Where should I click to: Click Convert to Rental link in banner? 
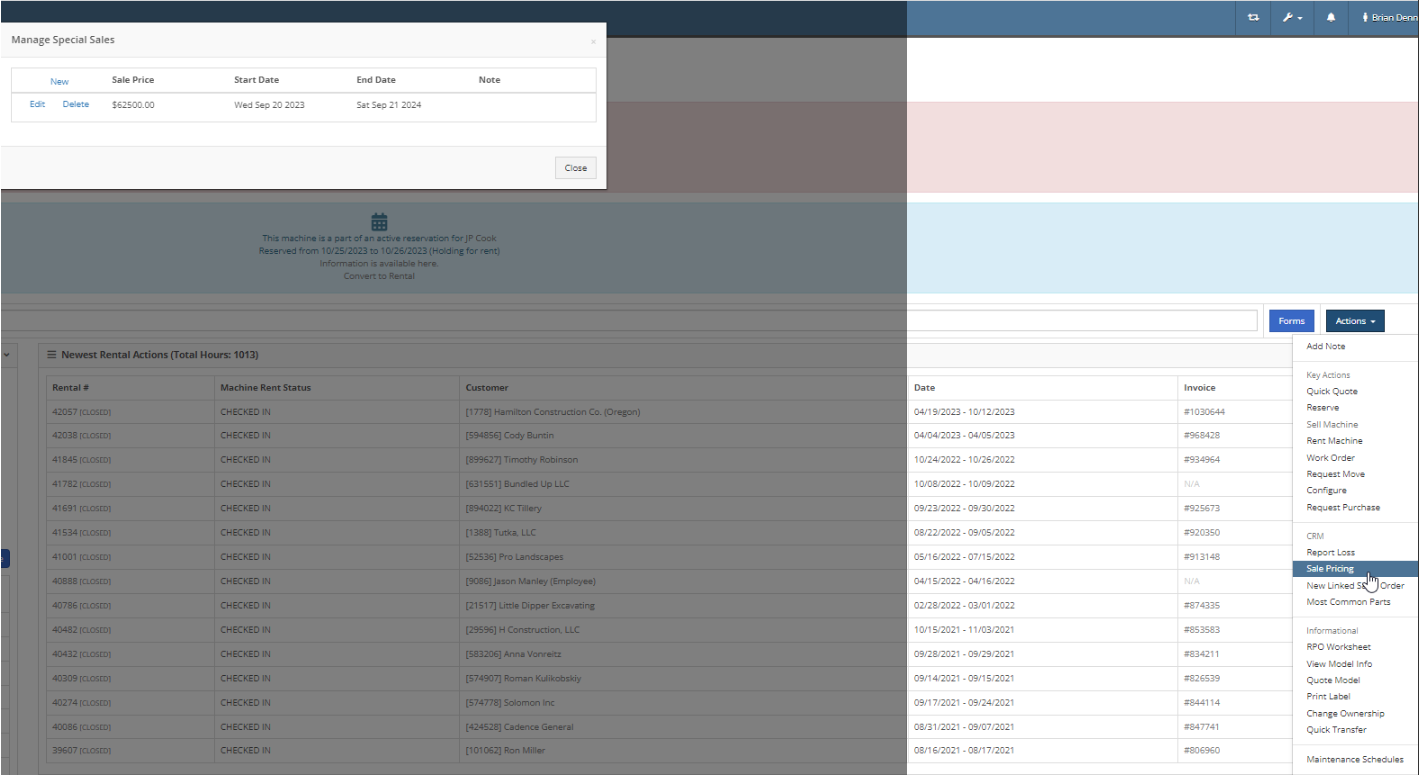(379, 276)
